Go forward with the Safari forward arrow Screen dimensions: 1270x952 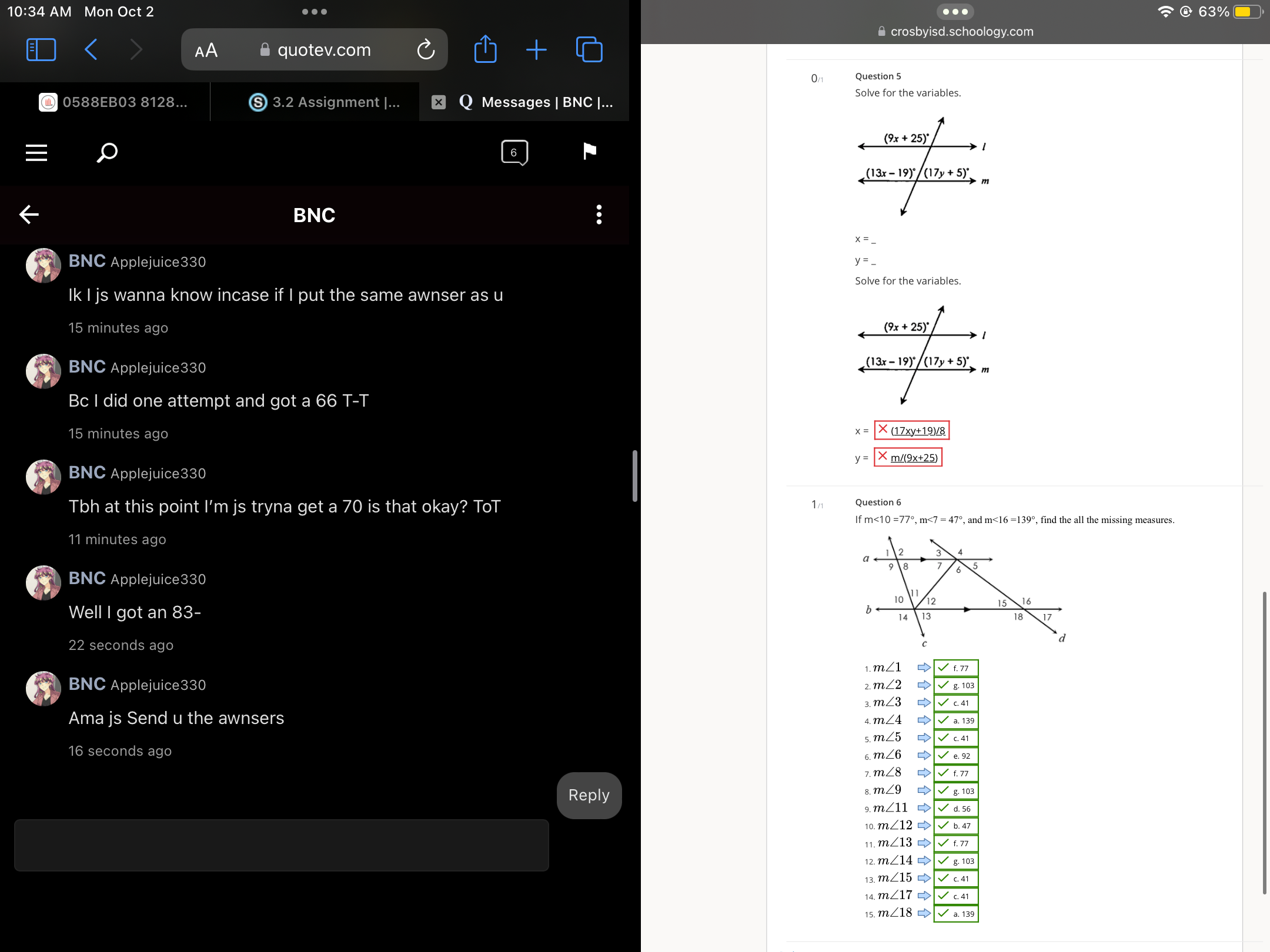pyautogui.click(x=136, y=50)
